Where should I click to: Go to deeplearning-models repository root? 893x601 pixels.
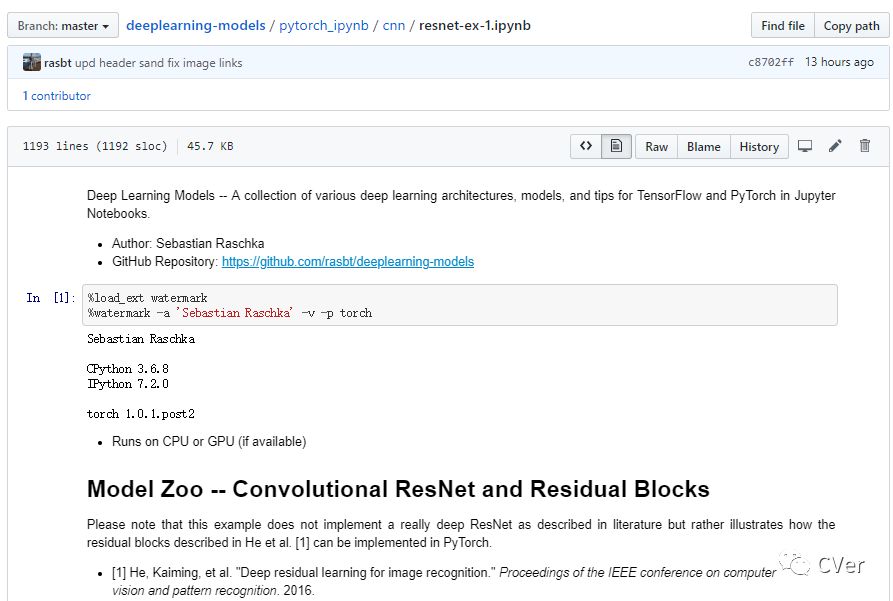point(196,25)
